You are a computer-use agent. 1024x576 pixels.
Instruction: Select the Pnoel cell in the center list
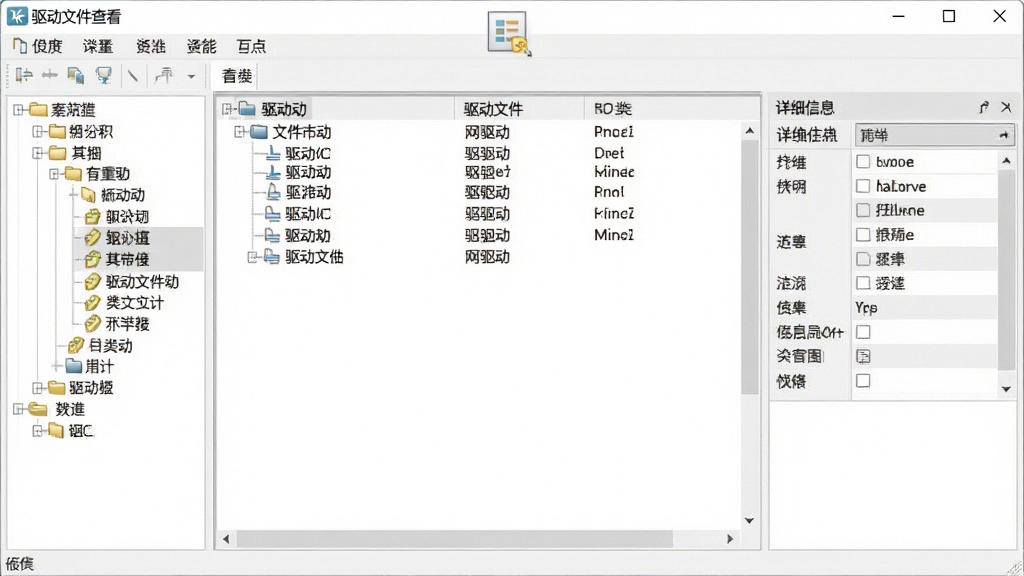614,132
